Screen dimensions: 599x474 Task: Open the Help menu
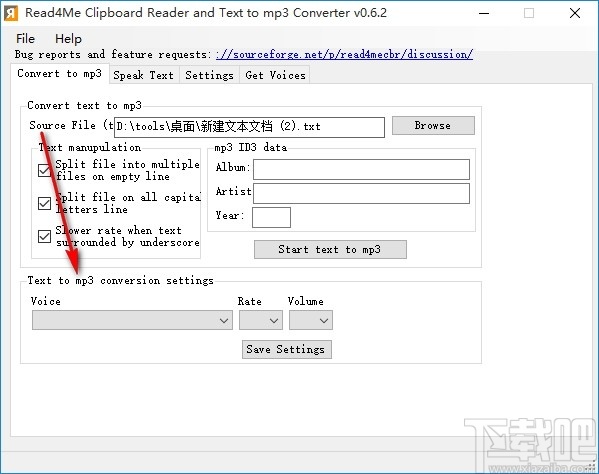tap(68, 39)
